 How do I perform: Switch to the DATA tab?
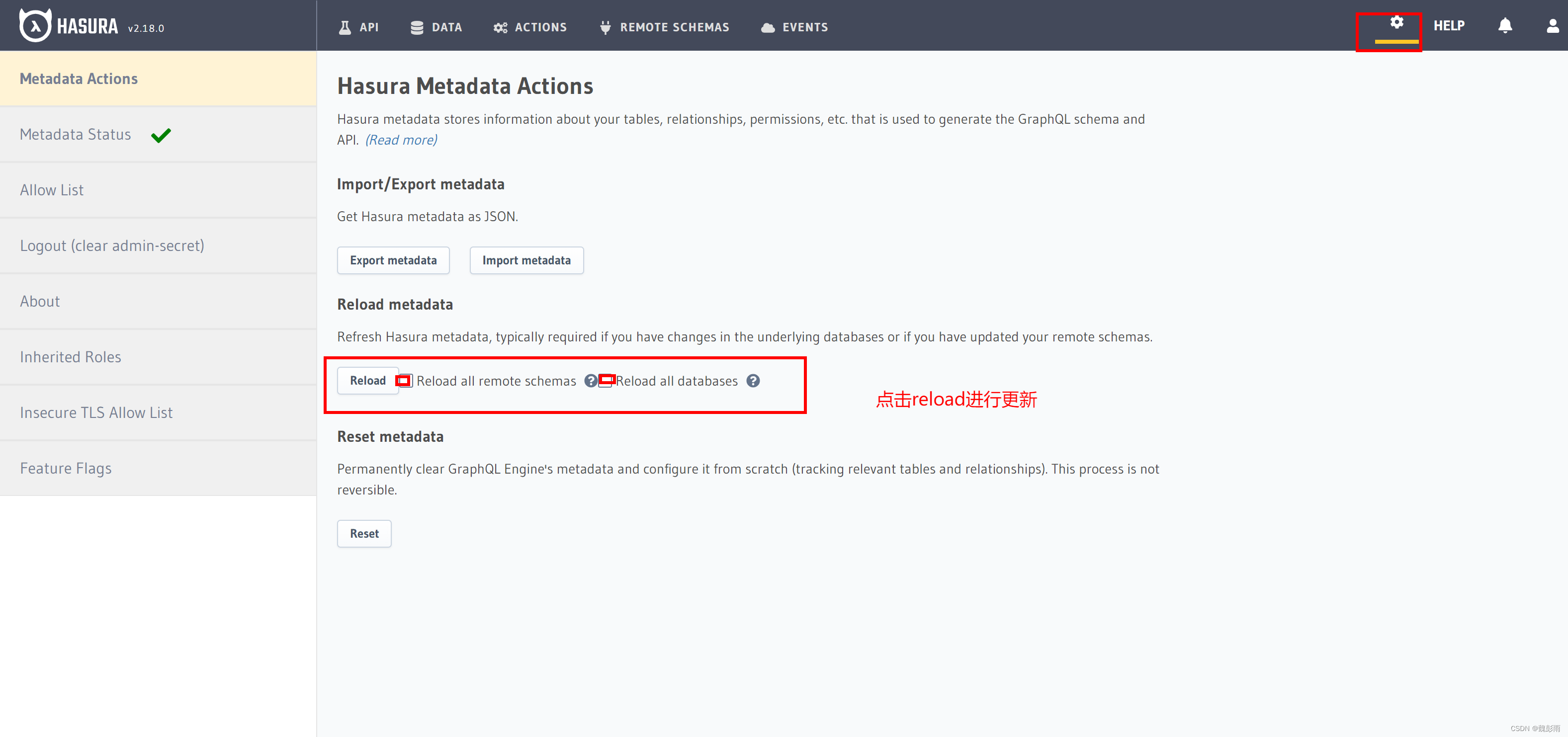click(x=436, y=27)
